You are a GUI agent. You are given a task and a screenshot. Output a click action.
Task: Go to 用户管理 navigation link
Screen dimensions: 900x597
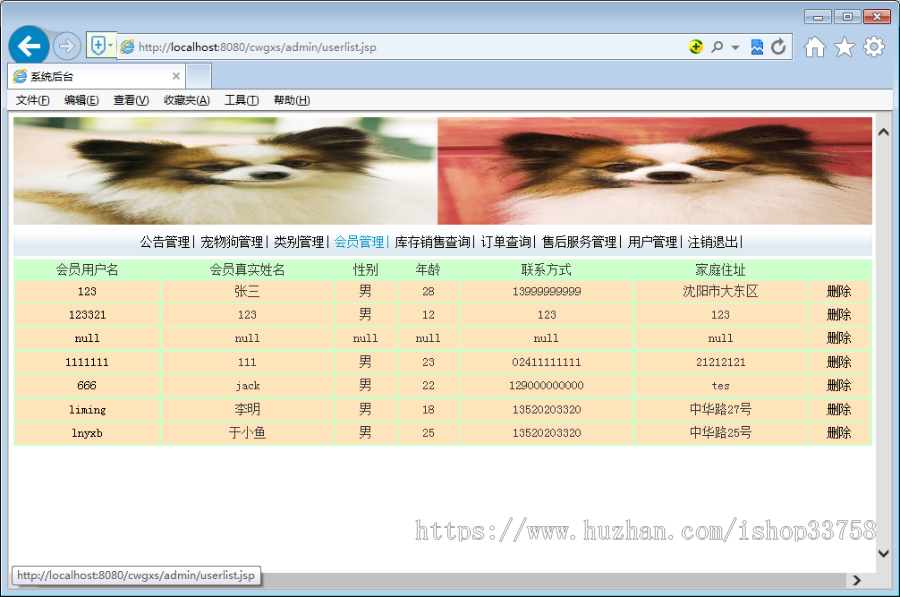pos(653,242)
